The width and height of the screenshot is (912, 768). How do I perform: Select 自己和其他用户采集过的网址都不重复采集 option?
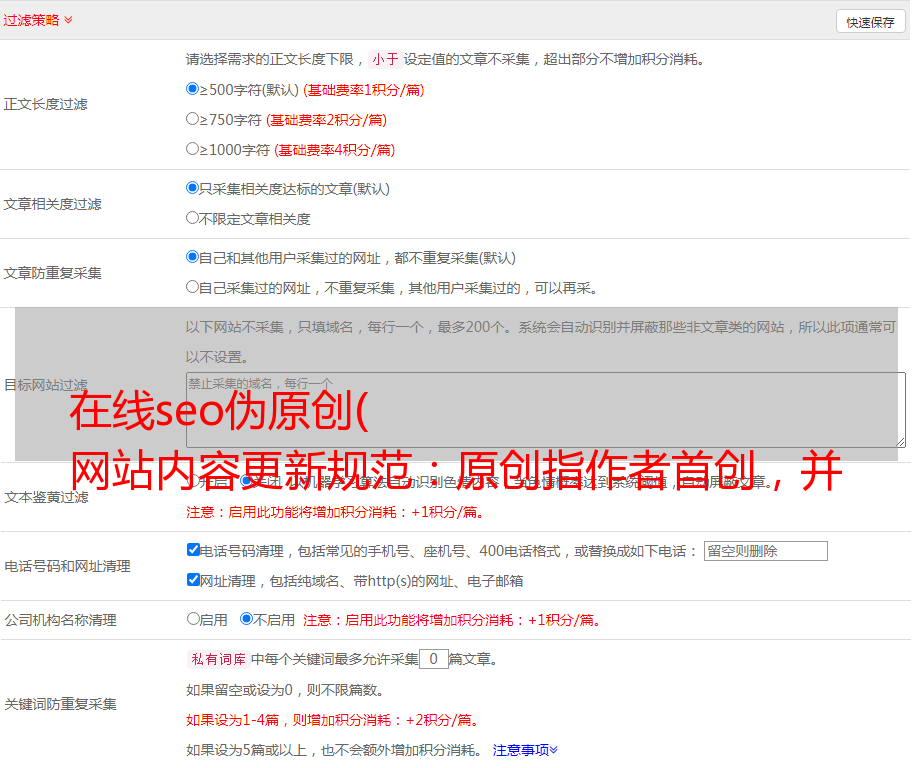pyautogui.click(x=192, y=257)
